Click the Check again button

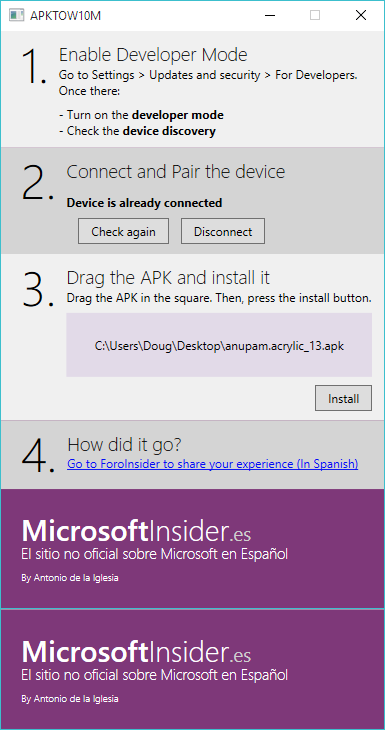pyautogui.click(x=123, y=231)
